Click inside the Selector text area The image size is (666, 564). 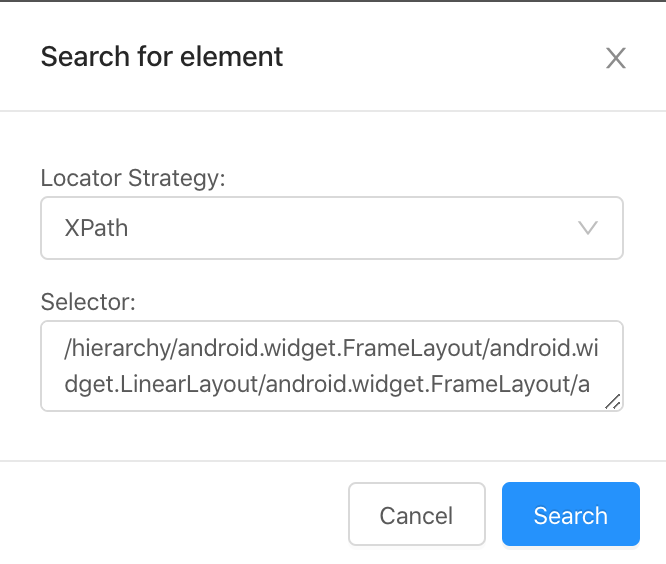(332, 366)
